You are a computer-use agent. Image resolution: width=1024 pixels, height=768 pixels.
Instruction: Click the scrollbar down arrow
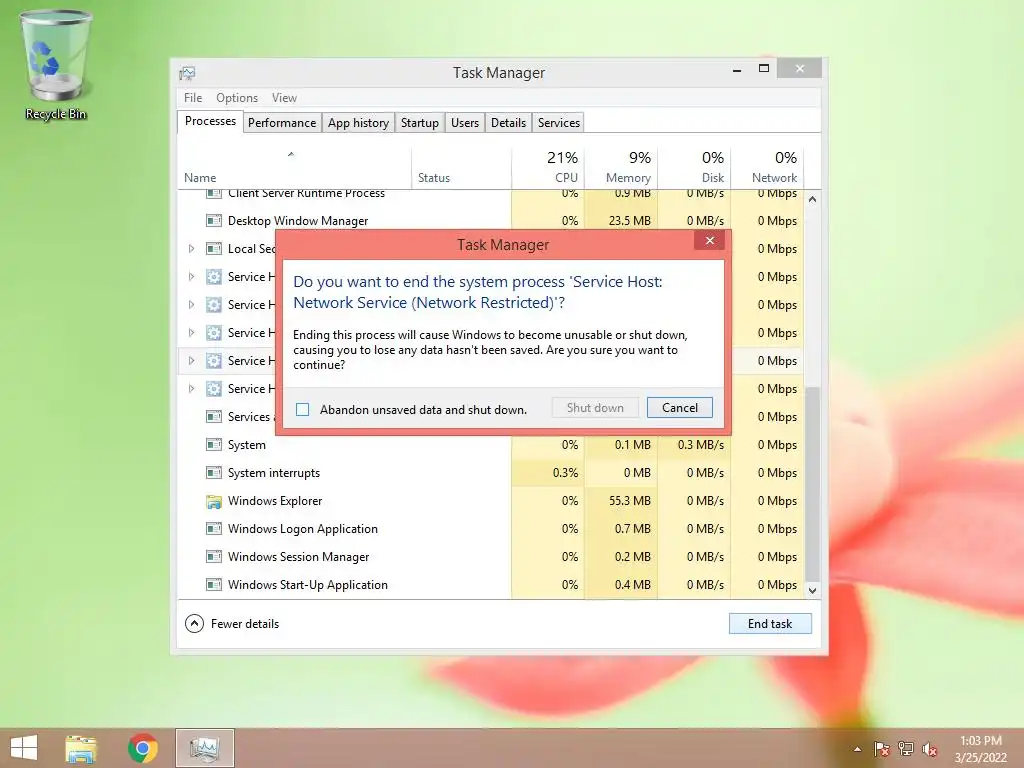point(812,590)
